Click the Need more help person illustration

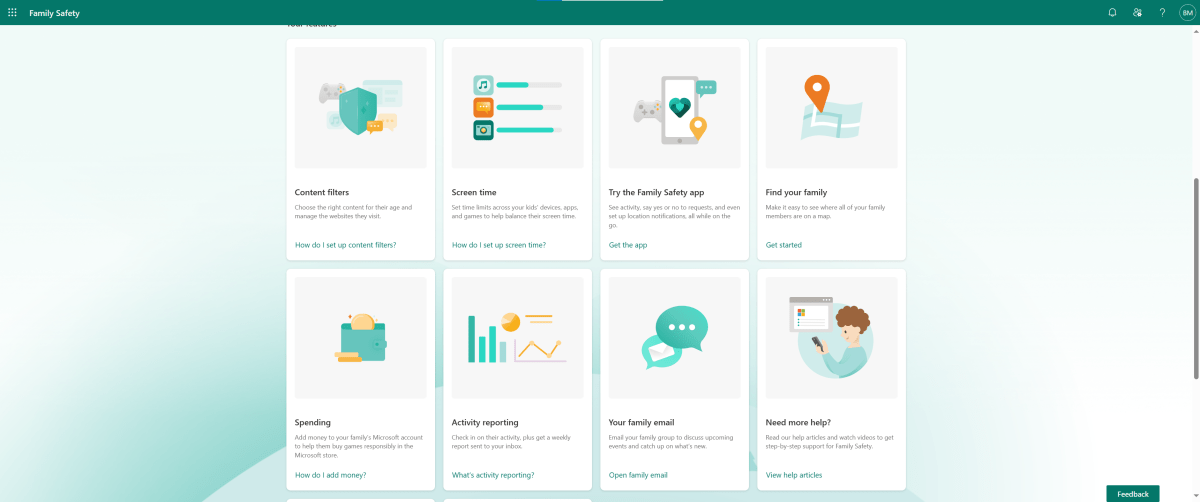832,337
